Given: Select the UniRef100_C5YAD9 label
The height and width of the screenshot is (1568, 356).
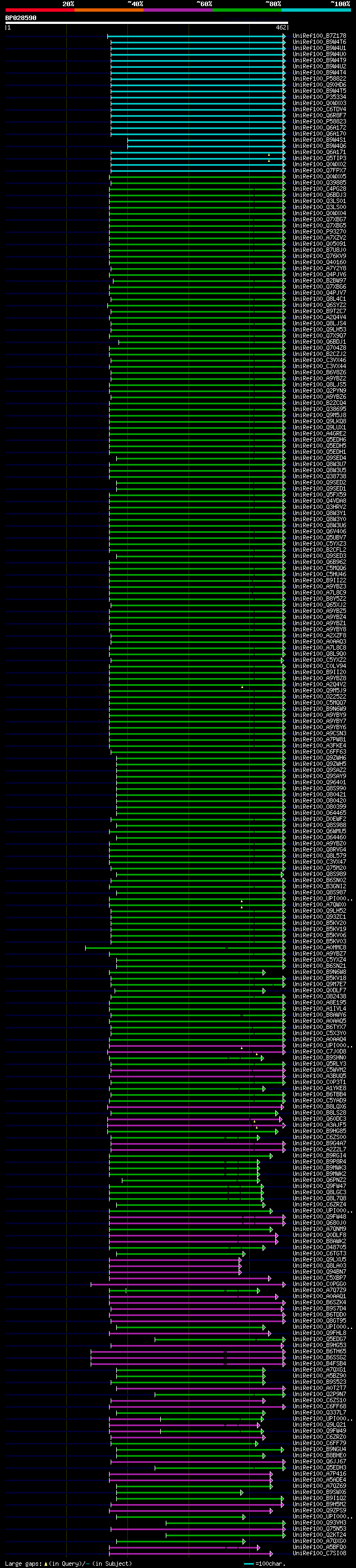Looking at the screenshot, I should click(x=319, y=1101).
